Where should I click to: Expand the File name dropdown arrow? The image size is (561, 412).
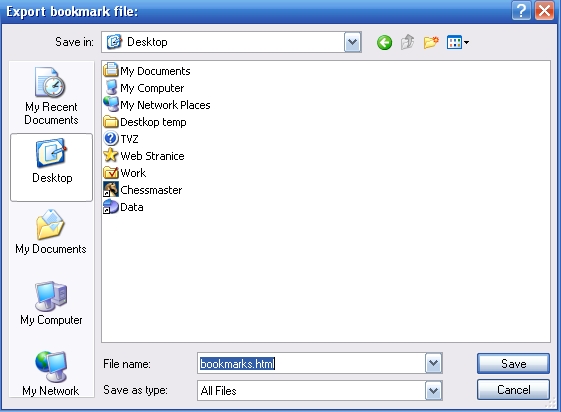(x=434, y=363)
